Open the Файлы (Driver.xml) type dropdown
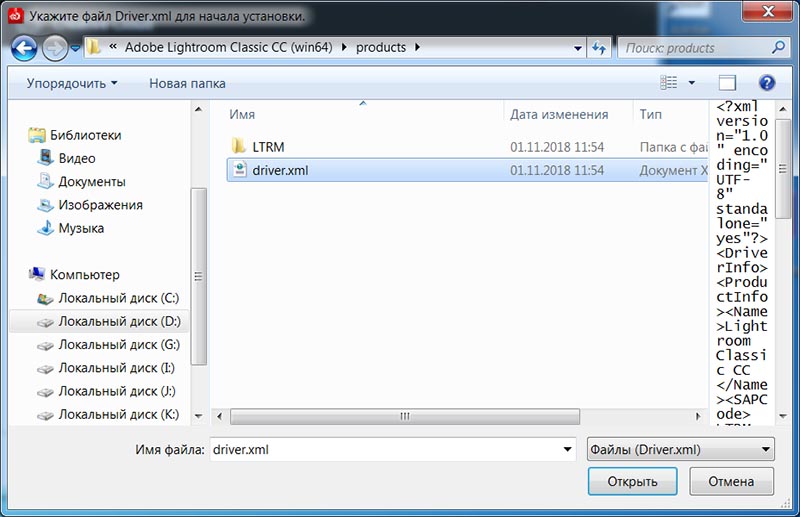 681,450
